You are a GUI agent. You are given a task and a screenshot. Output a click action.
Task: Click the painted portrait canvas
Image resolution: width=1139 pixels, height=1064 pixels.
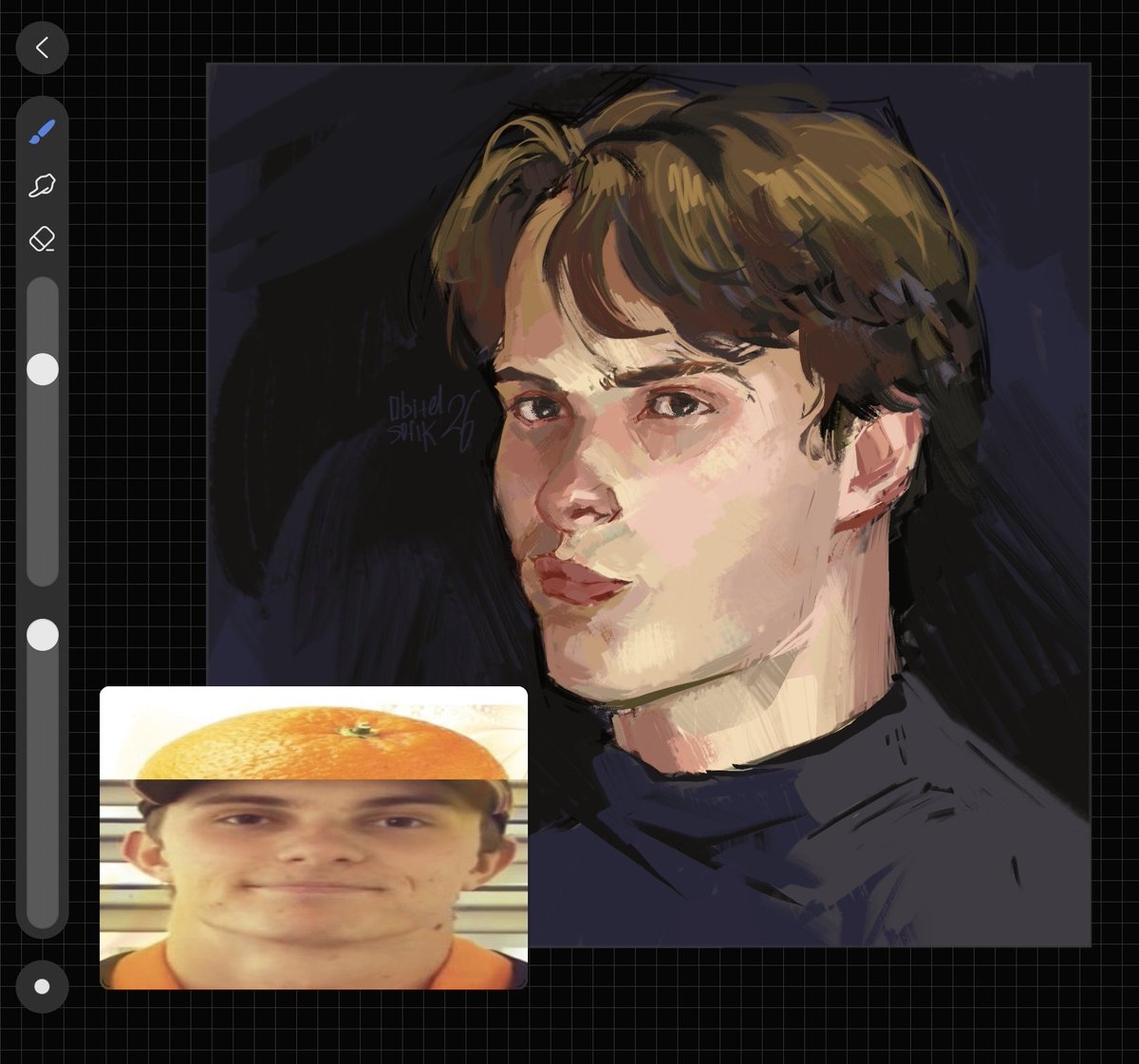pyautogui.click(x=648, y=505)
